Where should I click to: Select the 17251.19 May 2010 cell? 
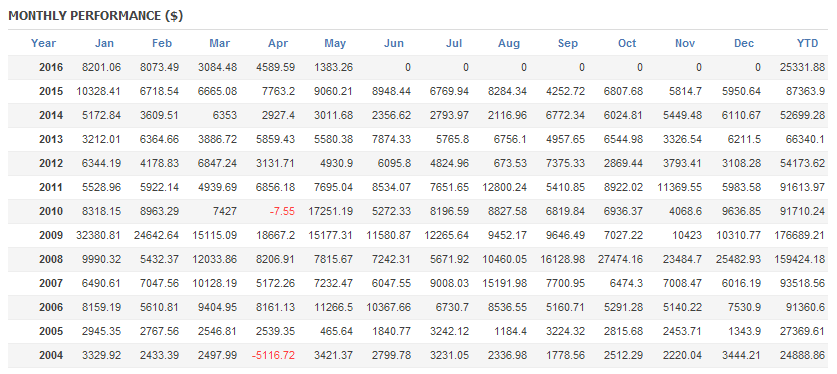[330, 212]
